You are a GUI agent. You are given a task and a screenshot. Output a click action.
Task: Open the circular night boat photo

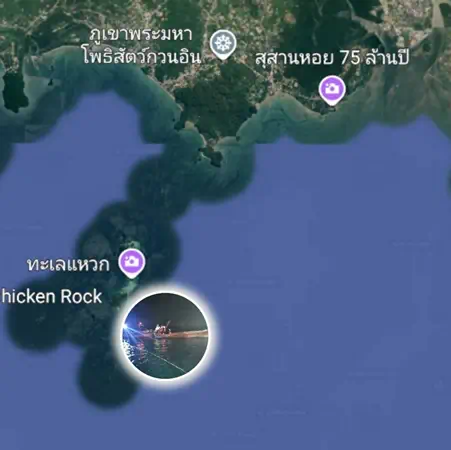point(167,336)
